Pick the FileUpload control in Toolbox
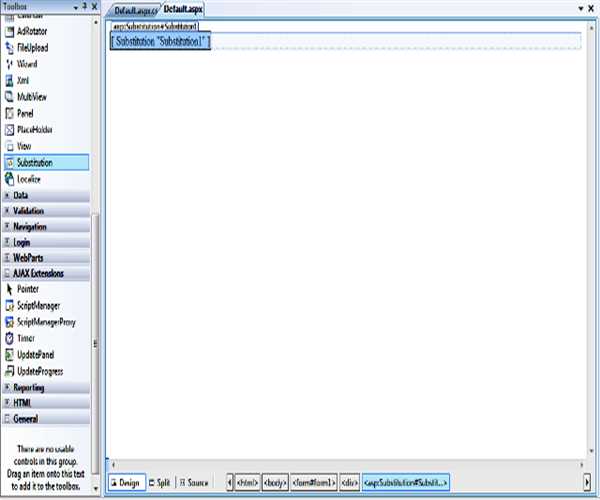 coord(32,47)
